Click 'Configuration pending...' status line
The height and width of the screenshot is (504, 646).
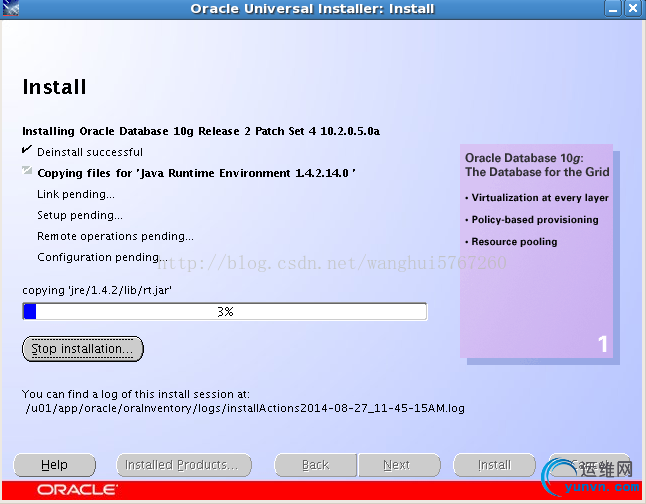[x=102, y=257]
